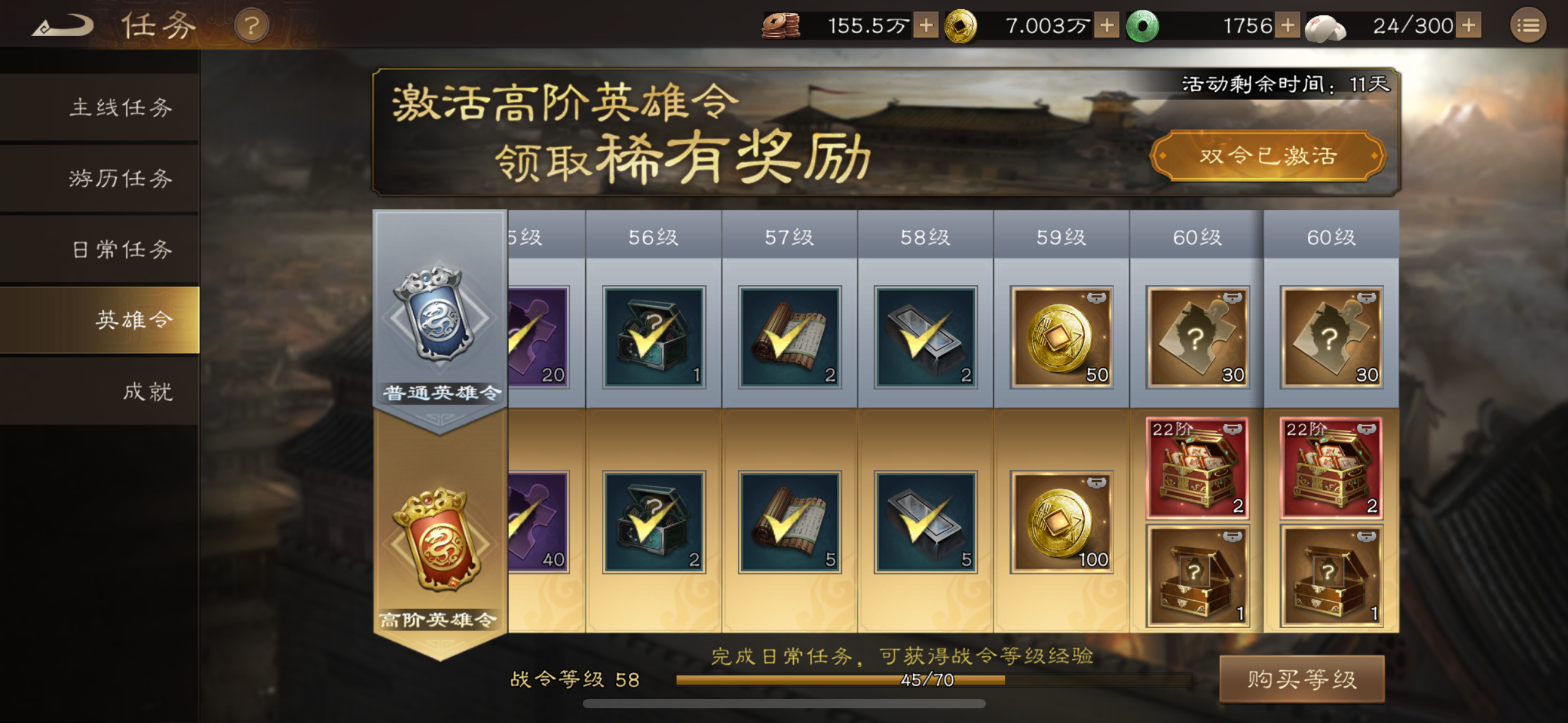Open the question mark help icon
The width and height of the screenshot is (1568, 723).
pos(252,26)
